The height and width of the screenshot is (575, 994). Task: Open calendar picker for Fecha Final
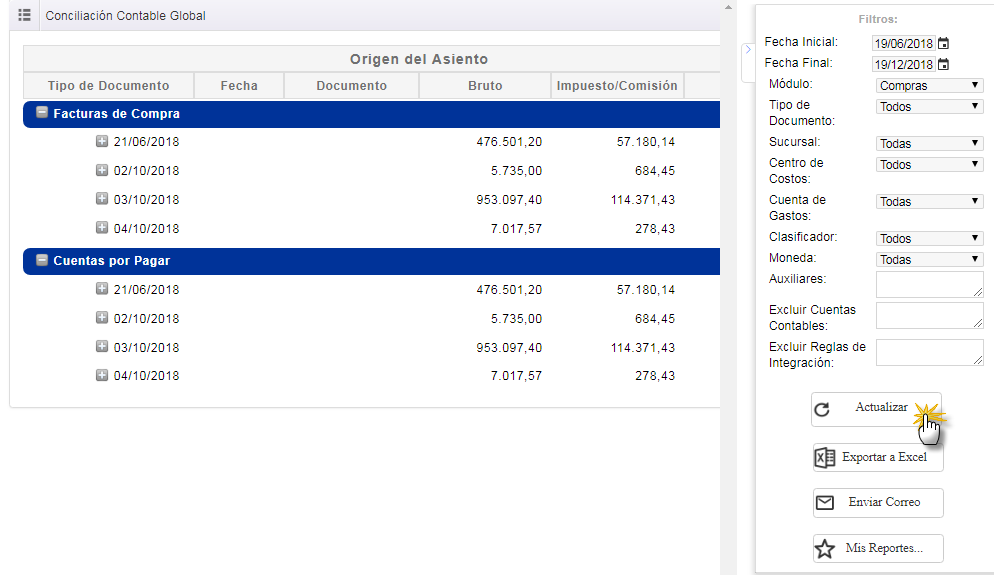coord(943,65)
